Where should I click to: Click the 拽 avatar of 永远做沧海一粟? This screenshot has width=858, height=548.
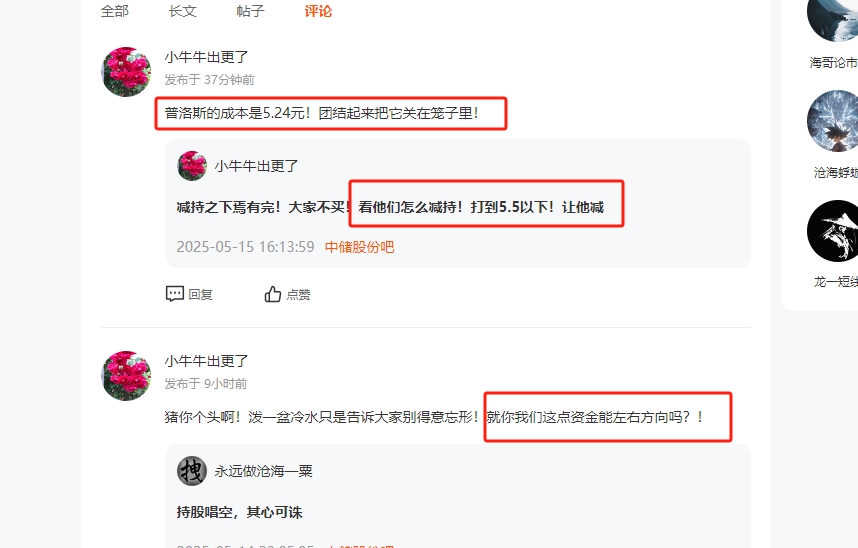192,471
